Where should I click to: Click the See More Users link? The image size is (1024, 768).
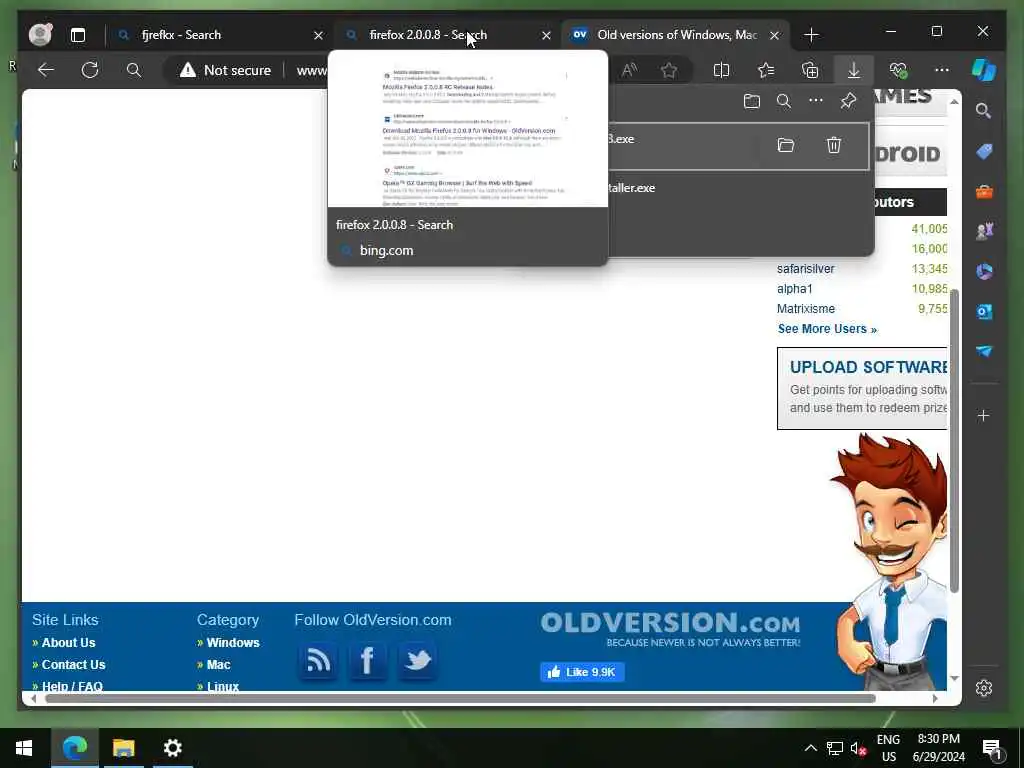[x=827, y=328]
